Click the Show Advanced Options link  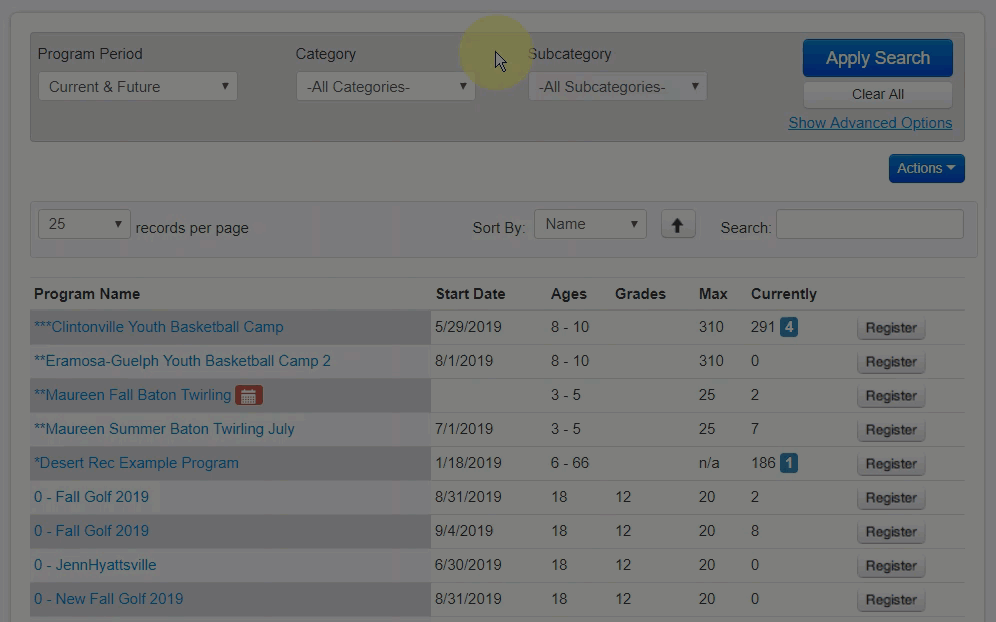tap(870, 123)
